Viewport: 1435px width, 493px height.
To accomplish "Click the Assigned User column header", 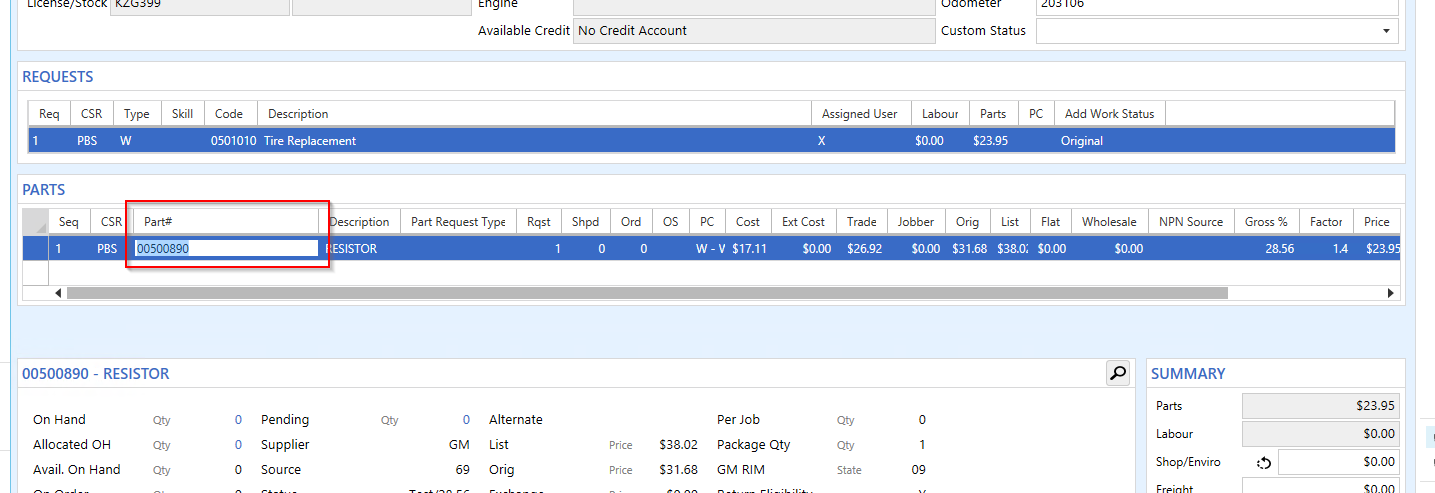I will [x=859, y=114].
